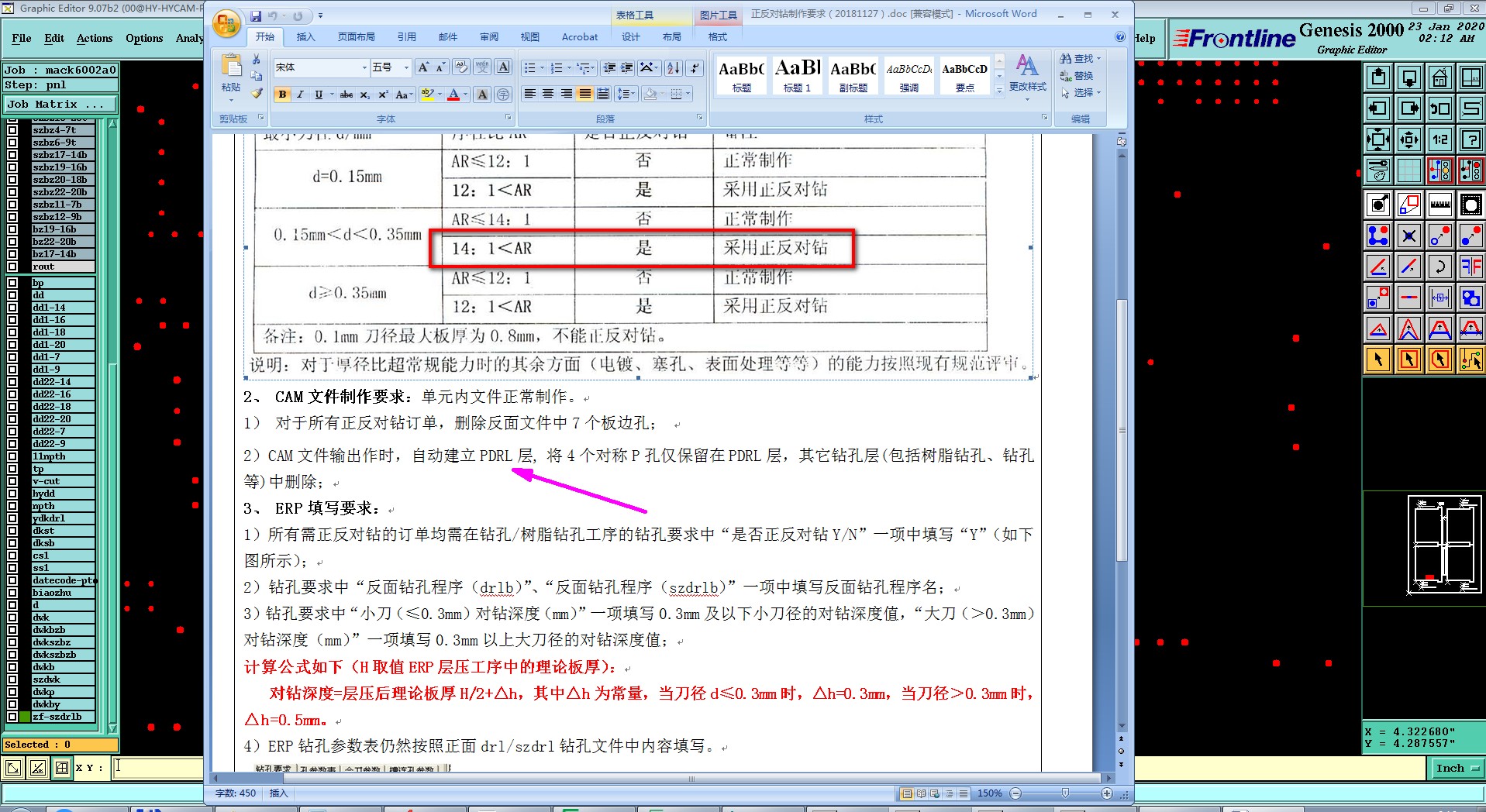This screenshot has width=1486, height=812.
Task: Open the Paragraph dialog launcher
Action: coord(699,118)
